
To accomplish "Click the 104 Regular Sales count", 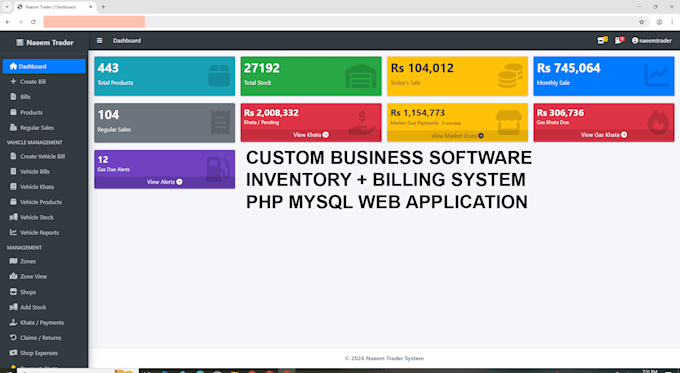I will coord(108,115).
